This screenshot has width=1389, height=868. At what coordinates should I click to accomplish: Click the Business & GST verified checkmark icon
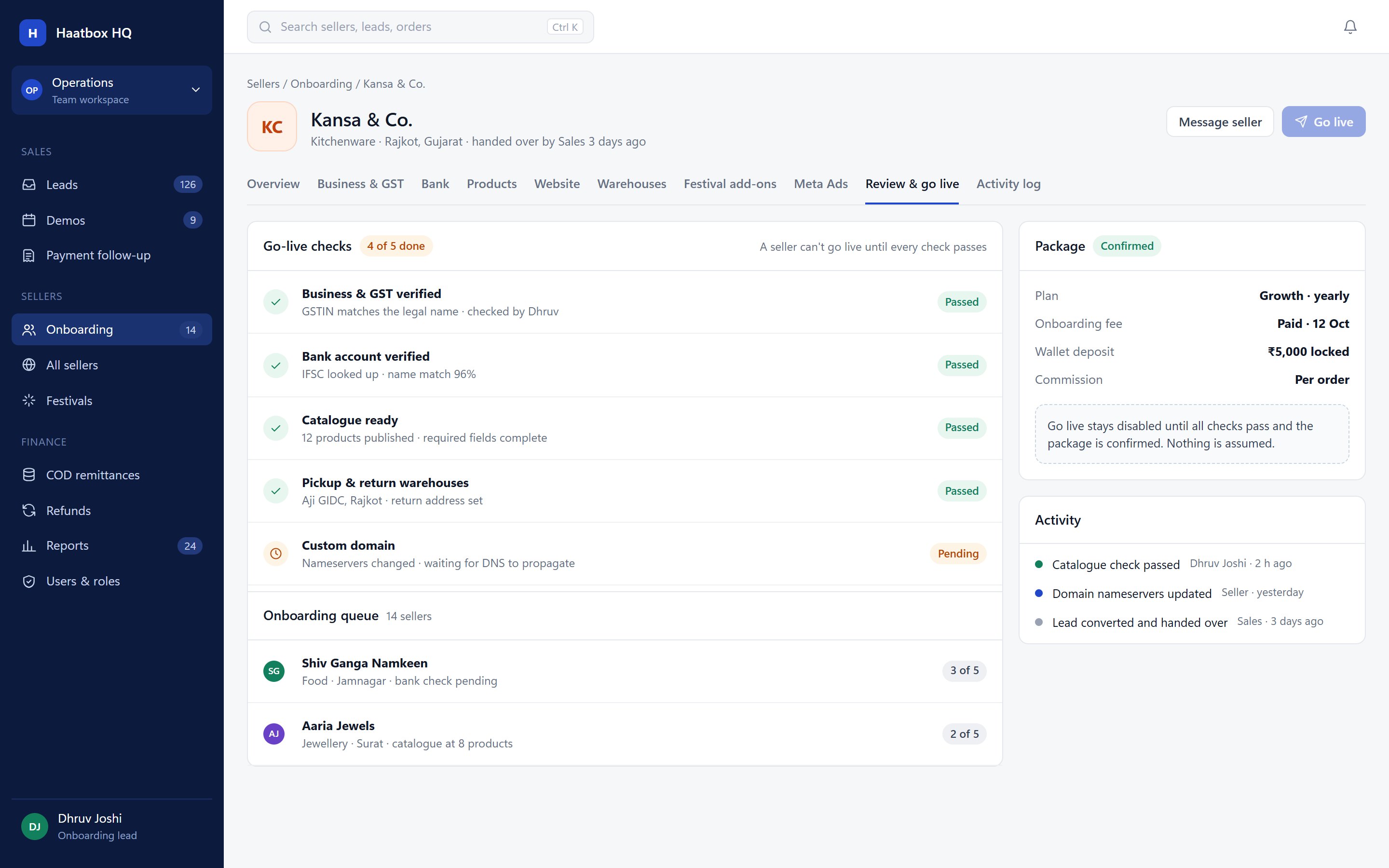[x=276, y=302]
